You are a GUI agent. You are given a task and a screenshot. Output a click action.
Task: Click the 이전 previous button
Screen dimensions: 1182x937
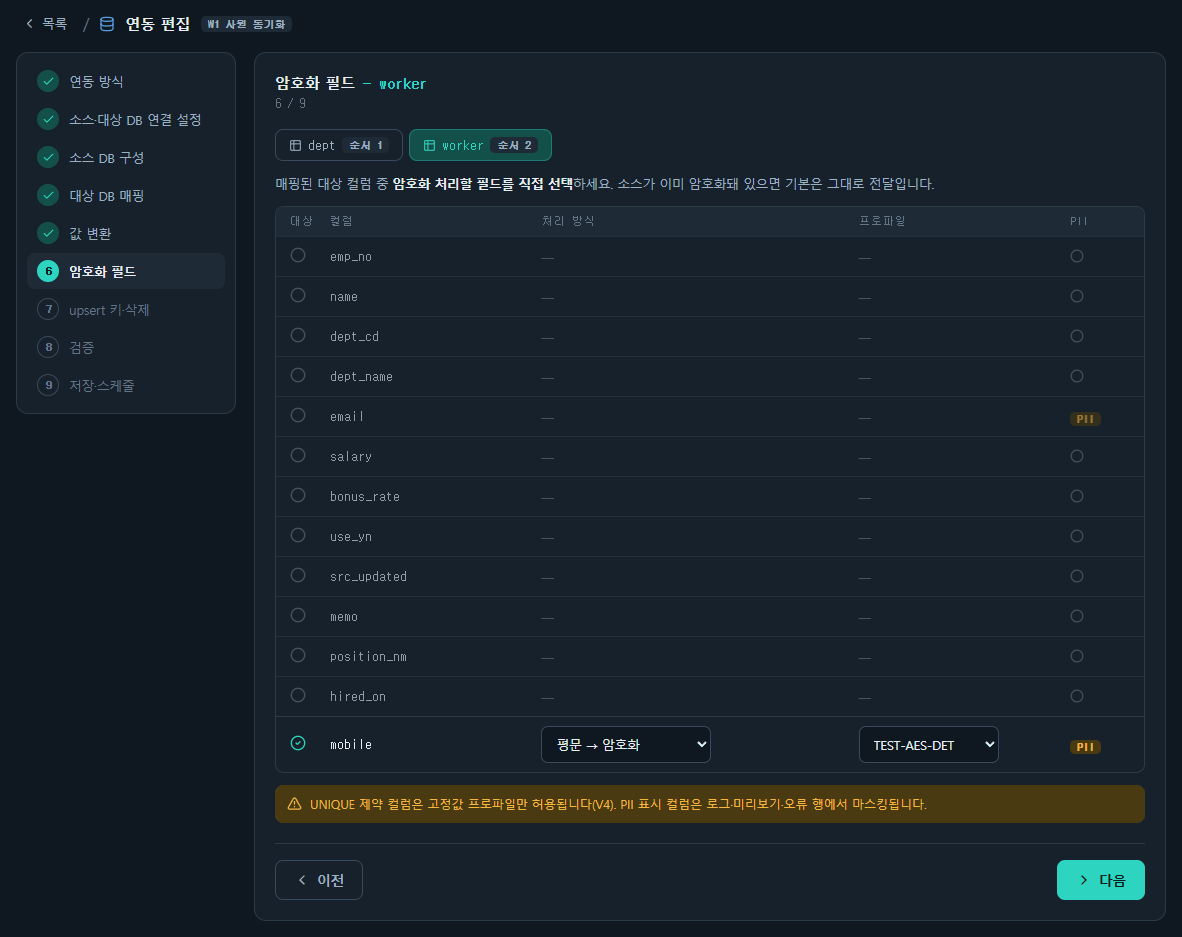[x=319, y=880]
